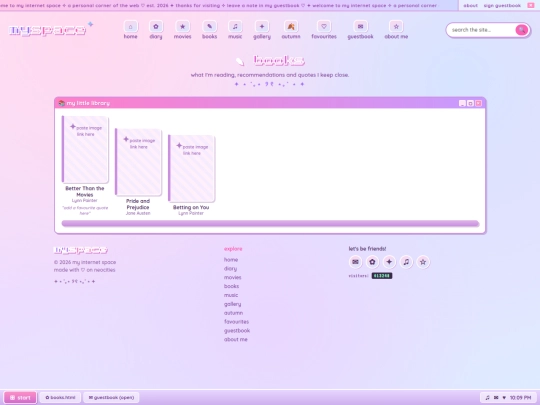
Task: Click footer explore link music
Action: click(x=231, y=295)
